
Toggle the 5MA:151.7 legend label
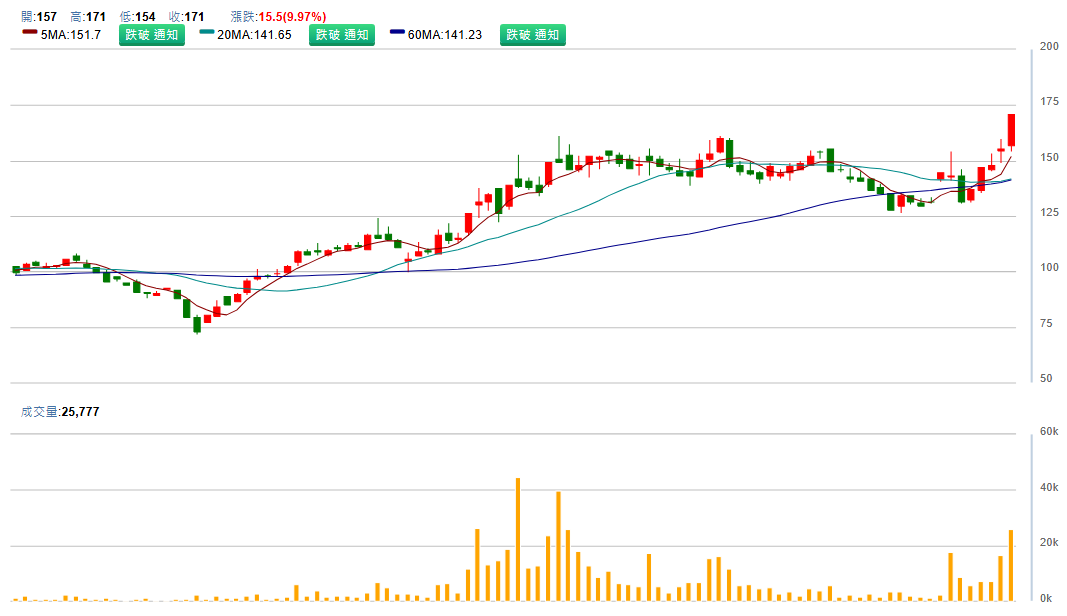[71, 35]
